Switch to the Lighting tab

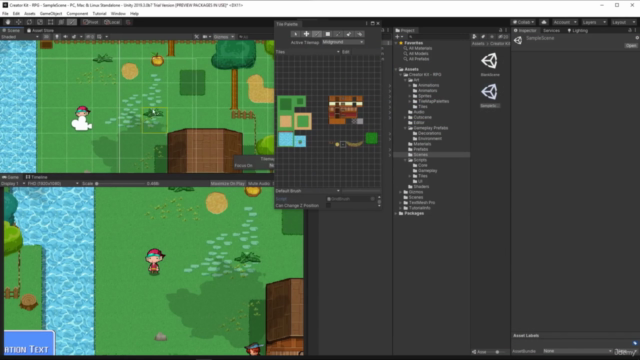(x=578, y=31)
